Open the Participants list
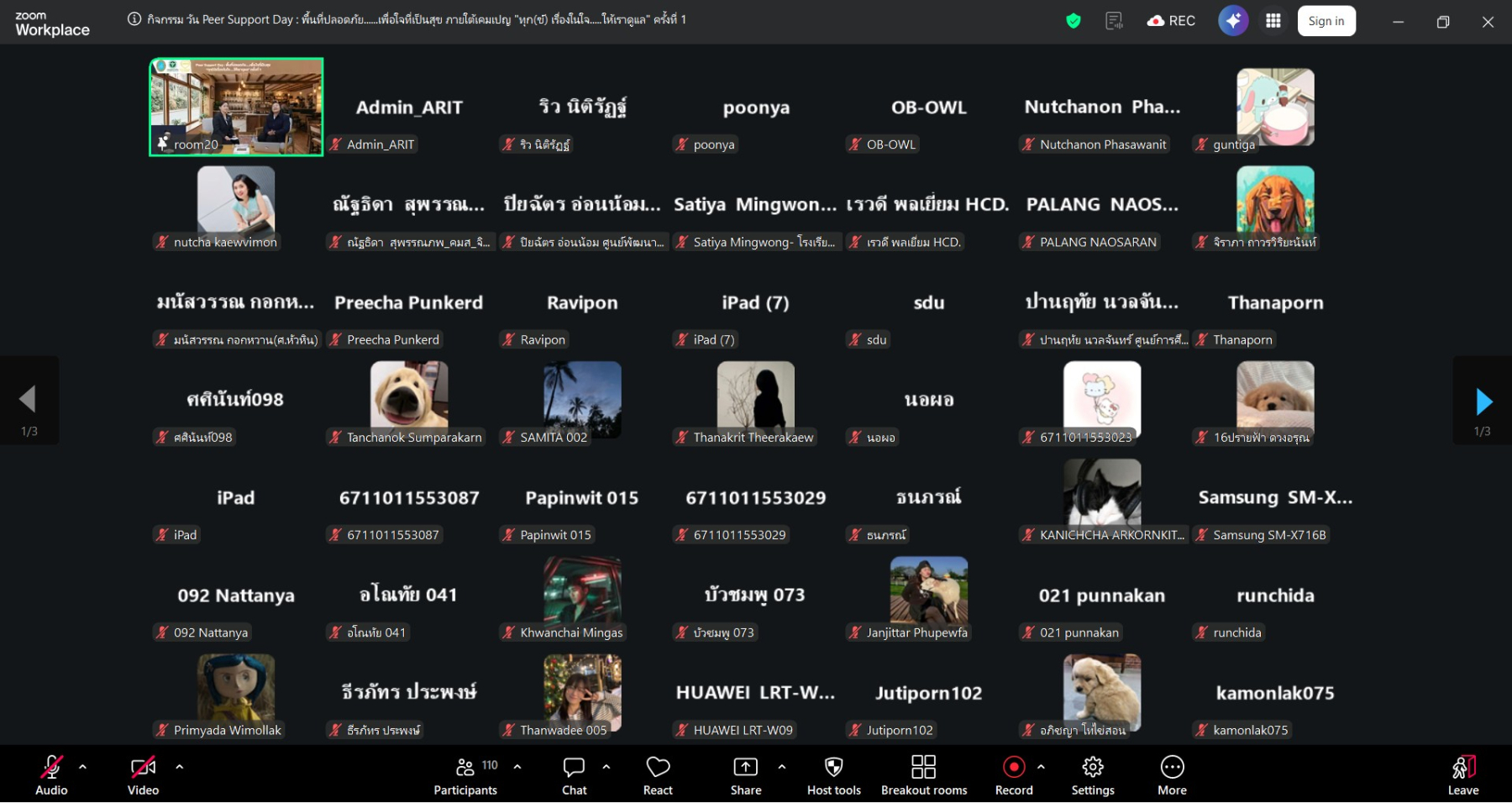1512x803 pixels. pos(465,775)
